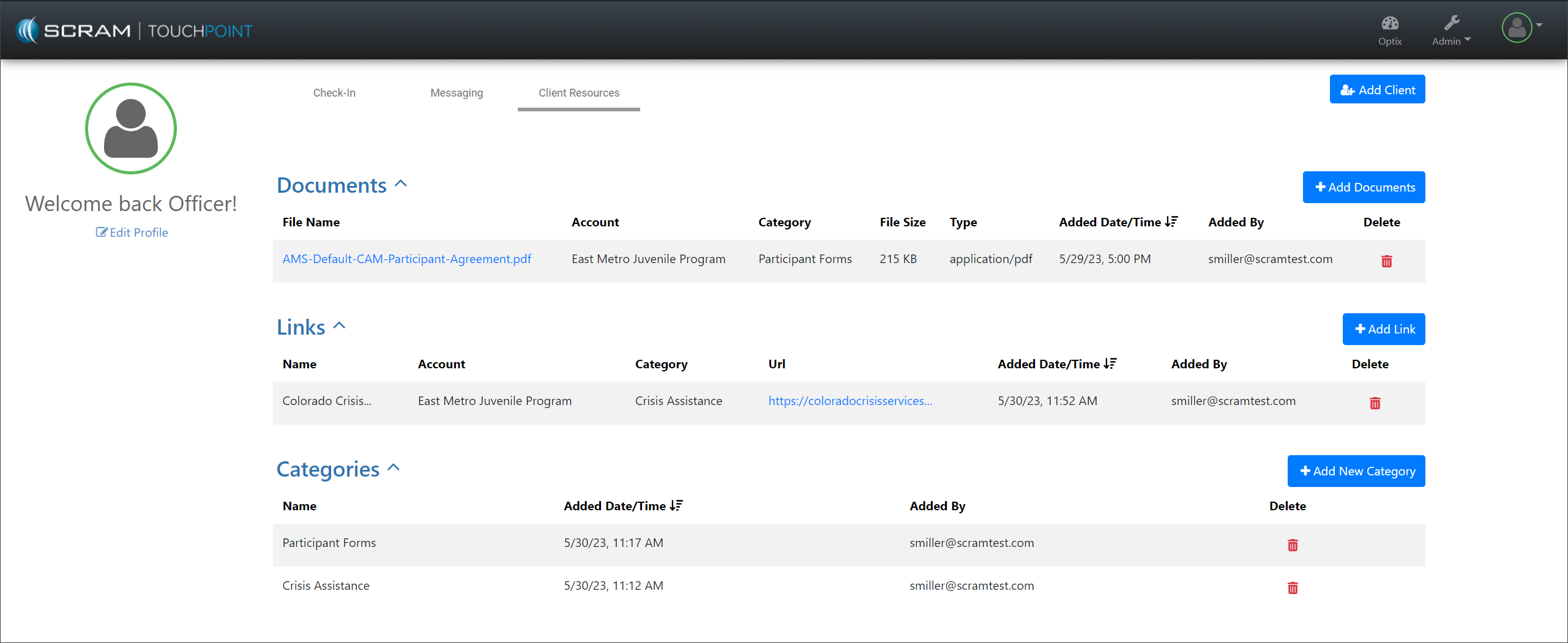Collapse the Documents section
1568x643 pixels.
(401, 184)
